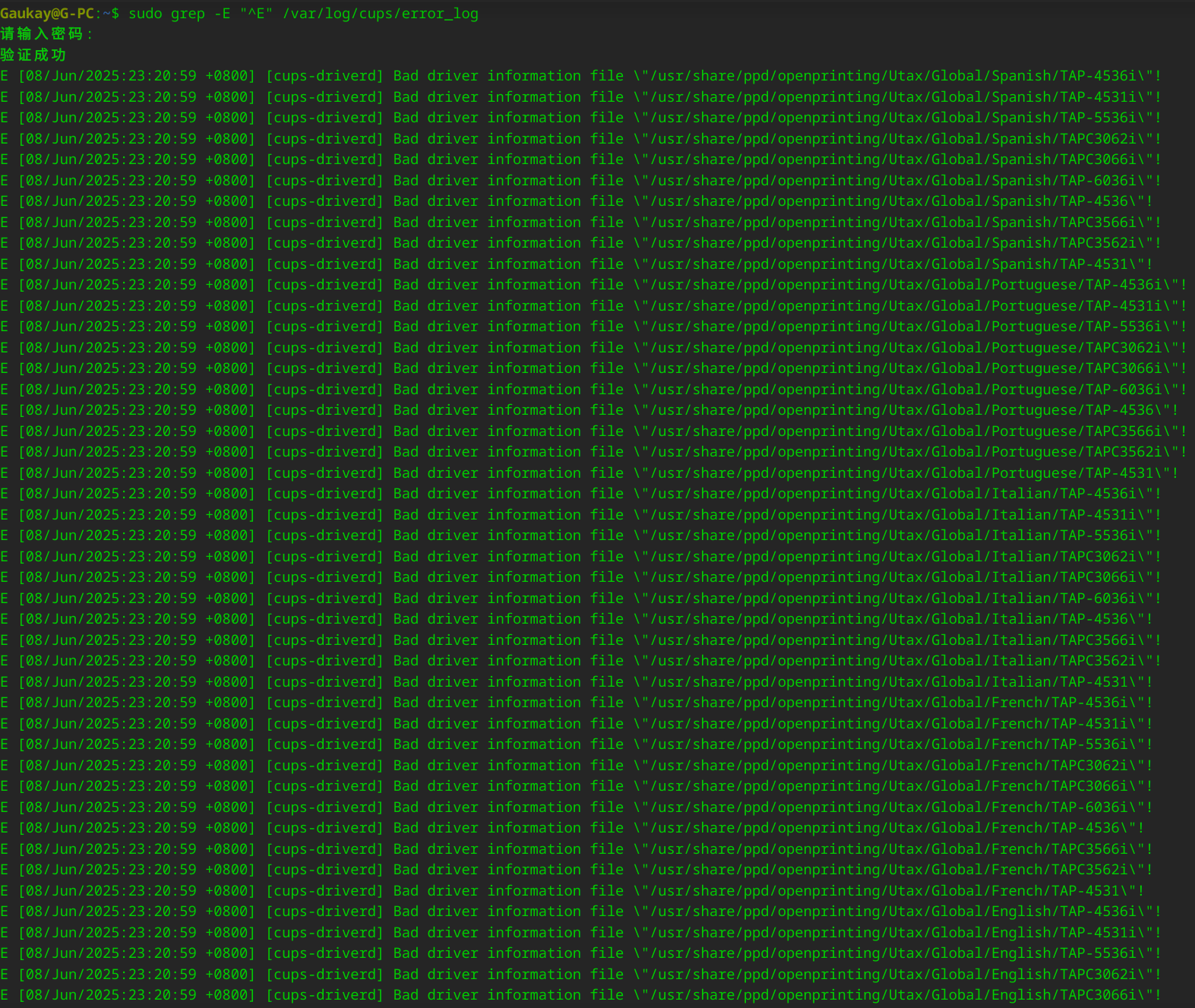Screen dimensions: 1195x1008
Task: Select the English/TAP-4531i error line
Action: (x=580, y=933)
